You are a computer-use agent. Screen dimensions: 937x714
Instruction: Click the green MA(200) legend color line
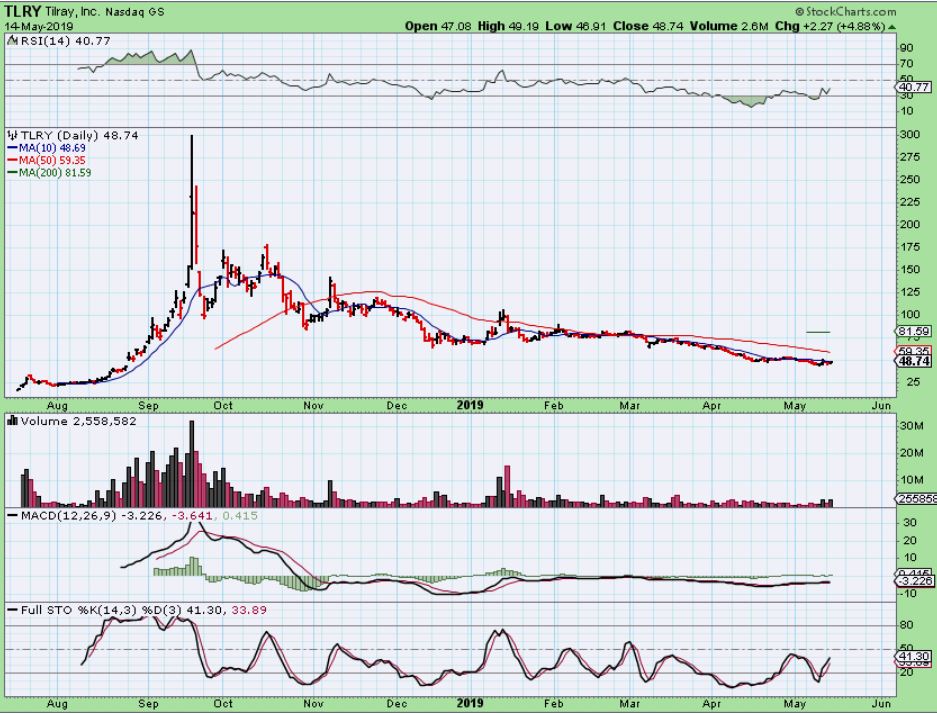[x=12, y=173]
